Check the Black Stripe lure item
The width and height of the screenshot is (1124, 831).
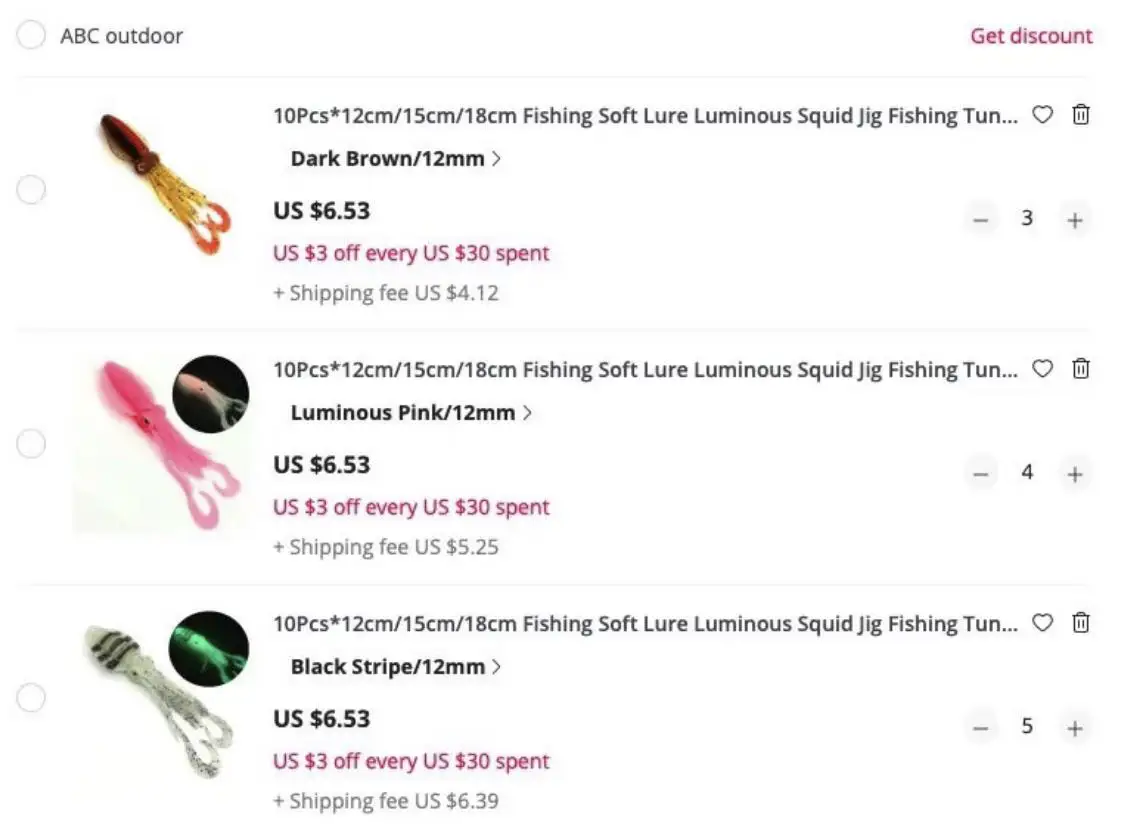[x=31, y=698]
